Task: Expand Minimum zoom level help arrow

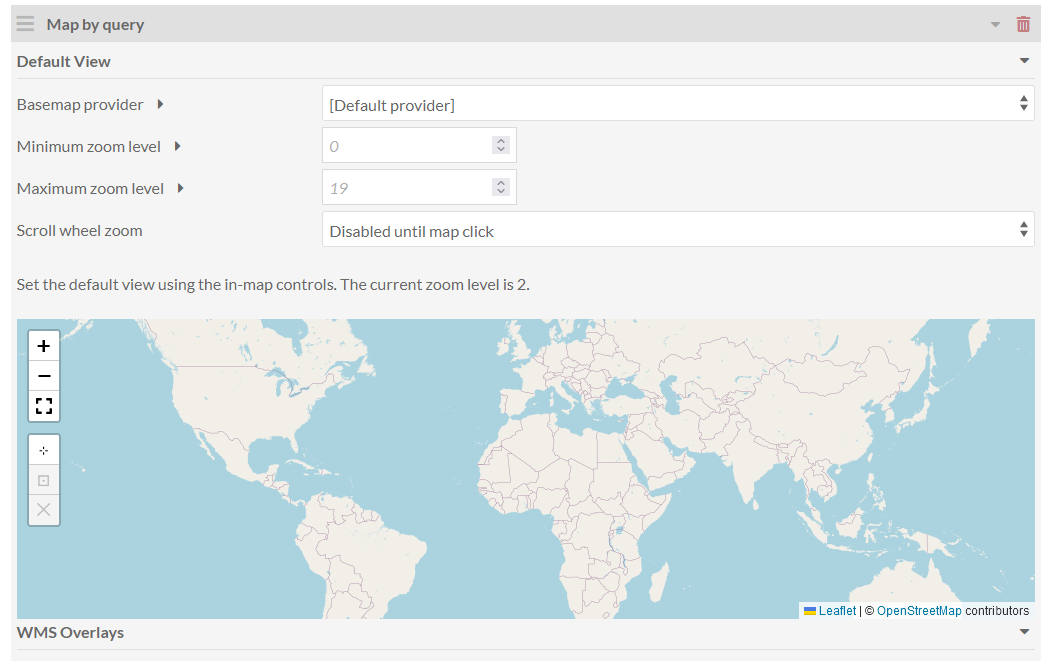Action: coord(177,146)
